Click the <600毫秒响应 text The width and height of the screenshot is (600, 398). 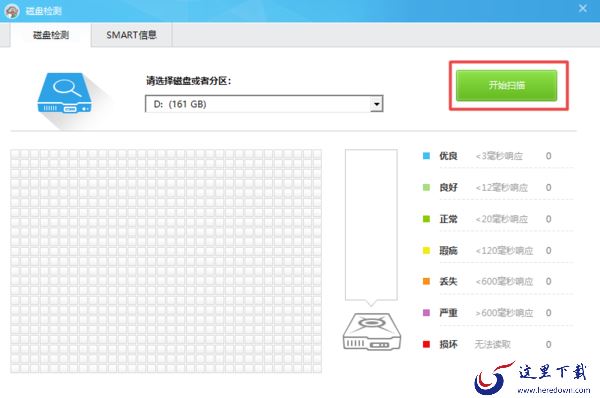[504, 281]
